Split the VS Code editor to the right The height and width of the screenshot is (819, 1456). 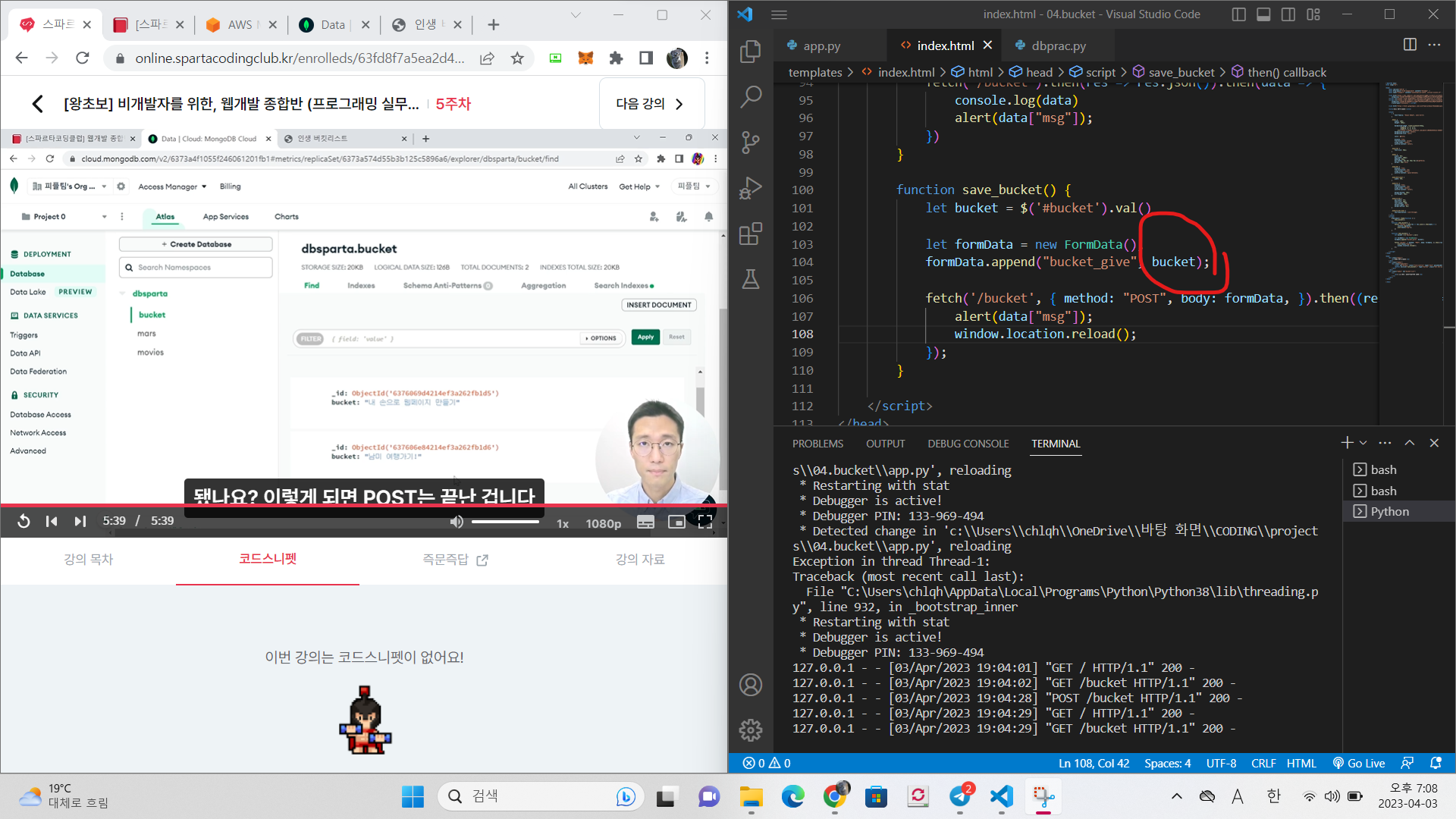(x=1410, y=45)
